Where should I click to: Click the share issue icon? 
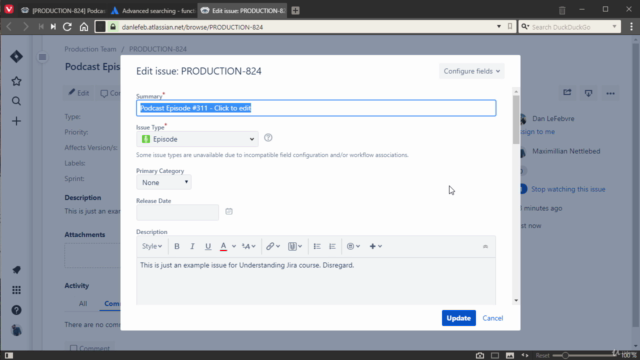point(567,93)
